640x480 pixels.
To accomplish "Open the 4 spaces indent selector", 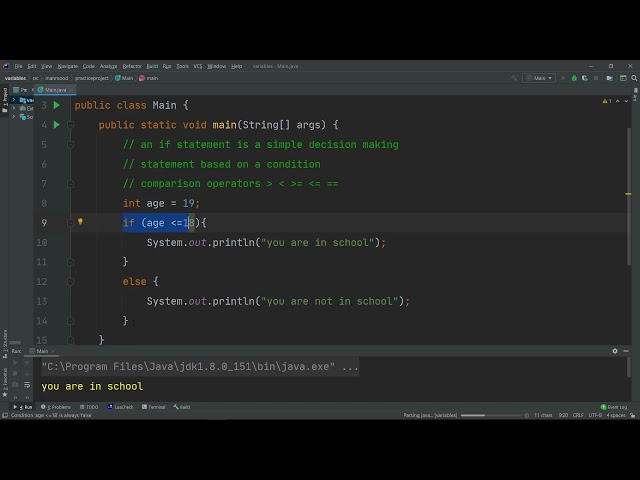I will point(616,415).
